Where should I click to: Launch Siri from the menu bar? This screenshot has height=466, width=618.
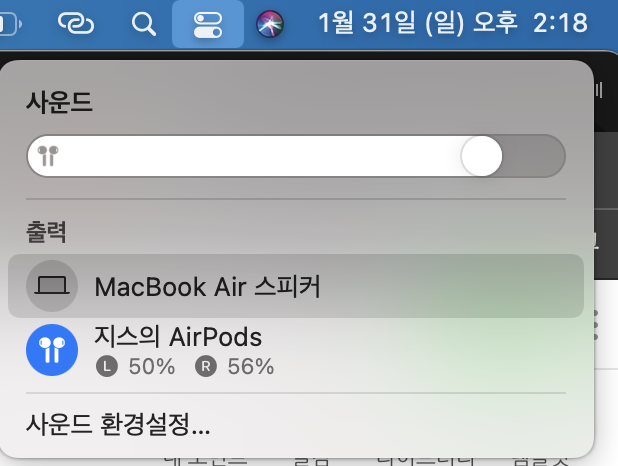270,24
